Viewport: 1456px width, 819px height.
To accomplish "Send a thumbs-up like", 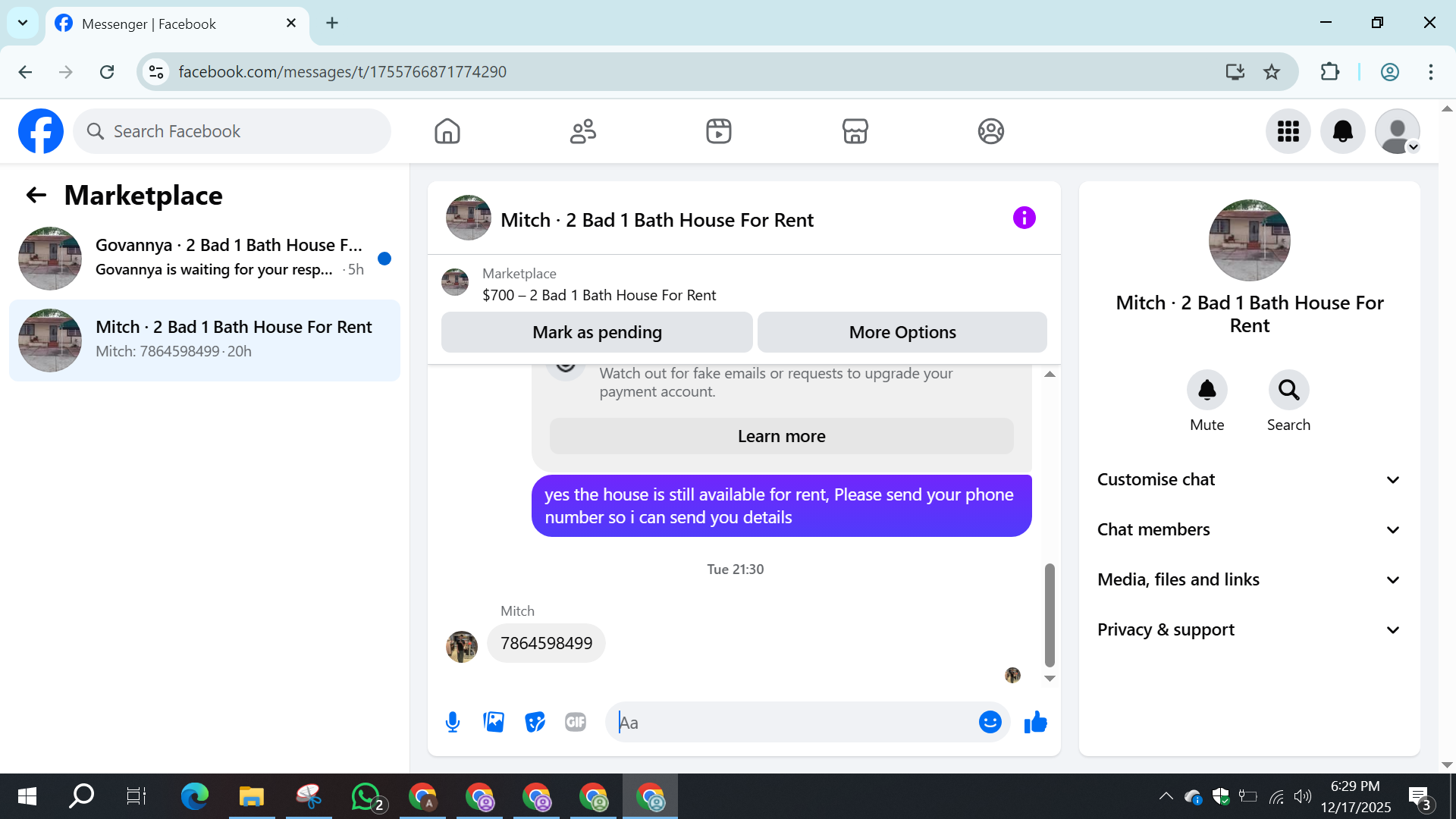I will tap(1035, 722).
